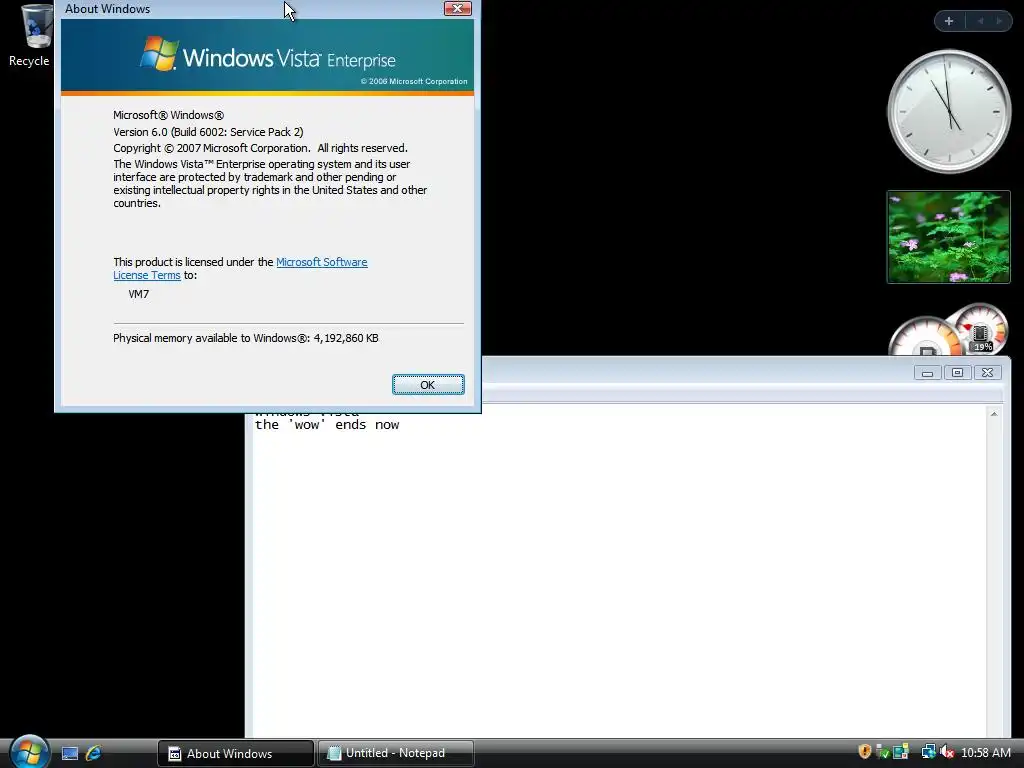Open the Start menu orb
This screenshot has width=1024, height=768.
pos(29,752)
